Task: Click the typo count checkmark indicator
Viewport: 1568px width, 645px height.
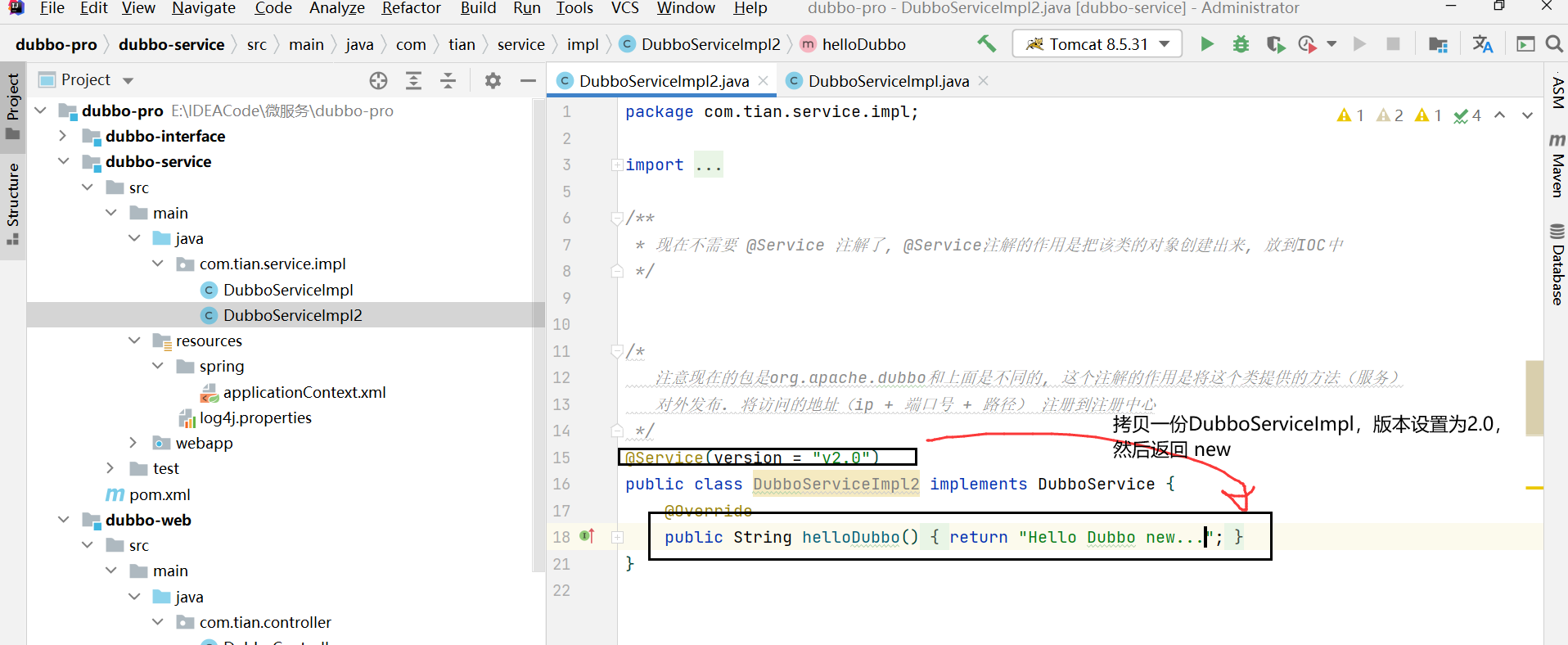Action: 1467,115
